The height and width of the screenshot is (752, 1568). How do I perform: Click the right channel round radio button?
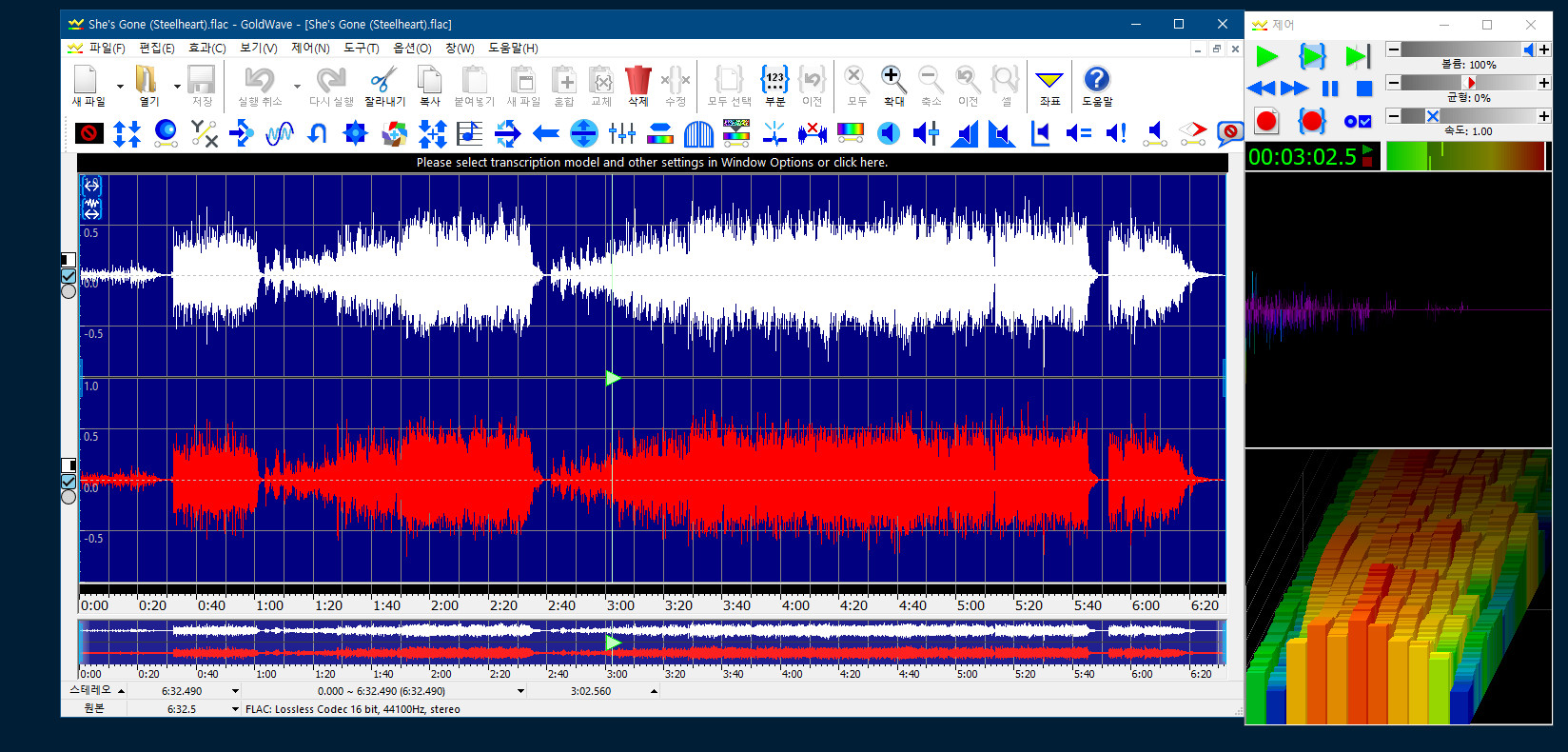pyautogui.click(x=69, y=497)
